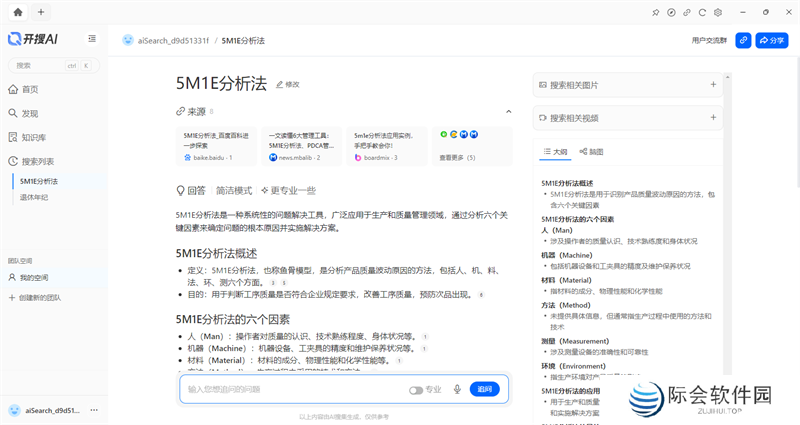Click the pin window icon
The height and width of the screenshot is (425, 800).
[656, 12]
